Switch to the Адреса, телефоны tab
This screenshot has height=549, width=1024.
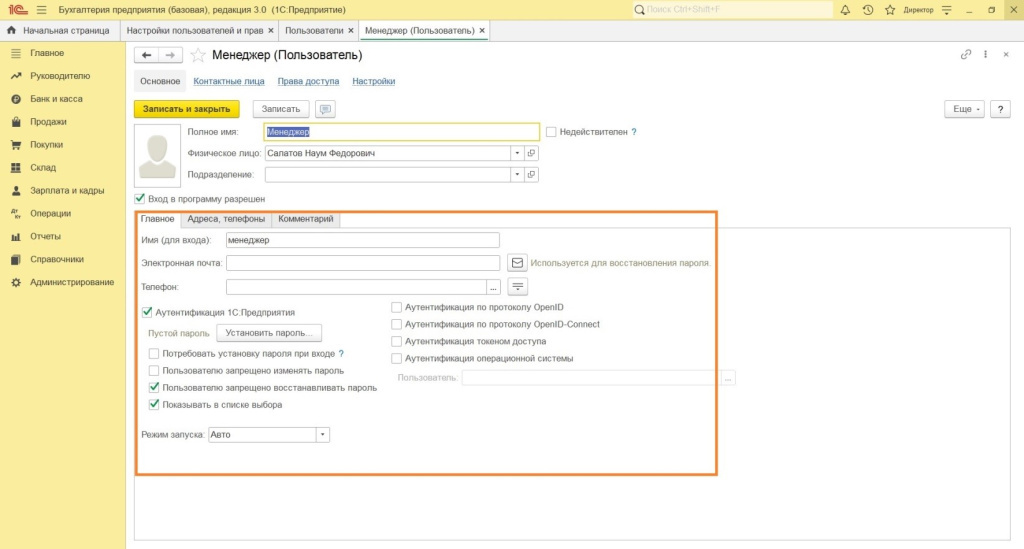[x=226, y=219]
